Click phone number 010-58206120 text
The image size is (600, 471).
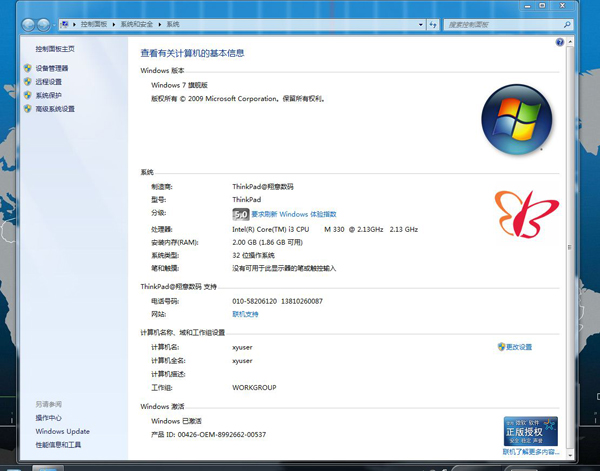(254, 301)
